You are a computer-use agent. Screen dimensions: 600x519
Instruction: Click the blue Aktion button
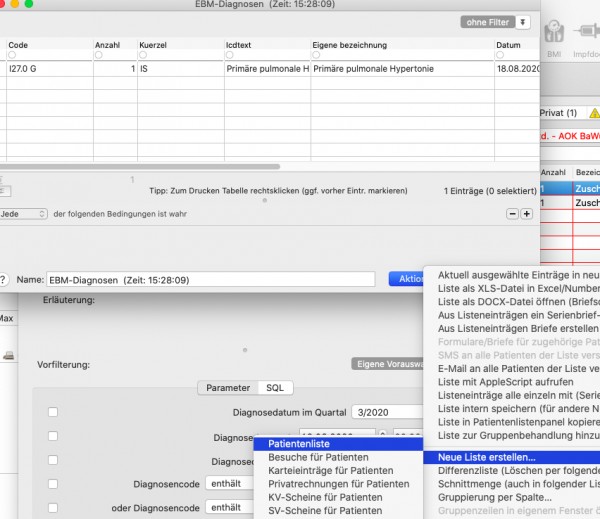pos(407,279)
